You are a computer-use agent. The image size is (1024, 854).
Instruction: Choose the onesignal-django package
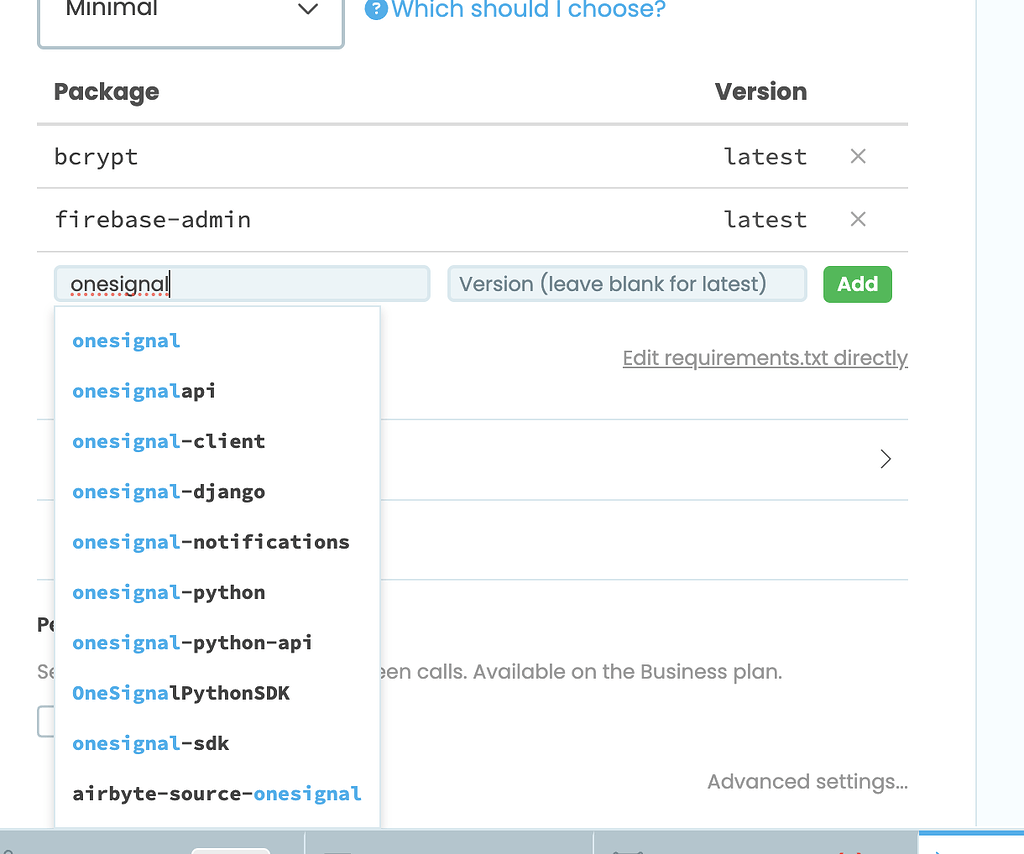click(x=168, y=492)
